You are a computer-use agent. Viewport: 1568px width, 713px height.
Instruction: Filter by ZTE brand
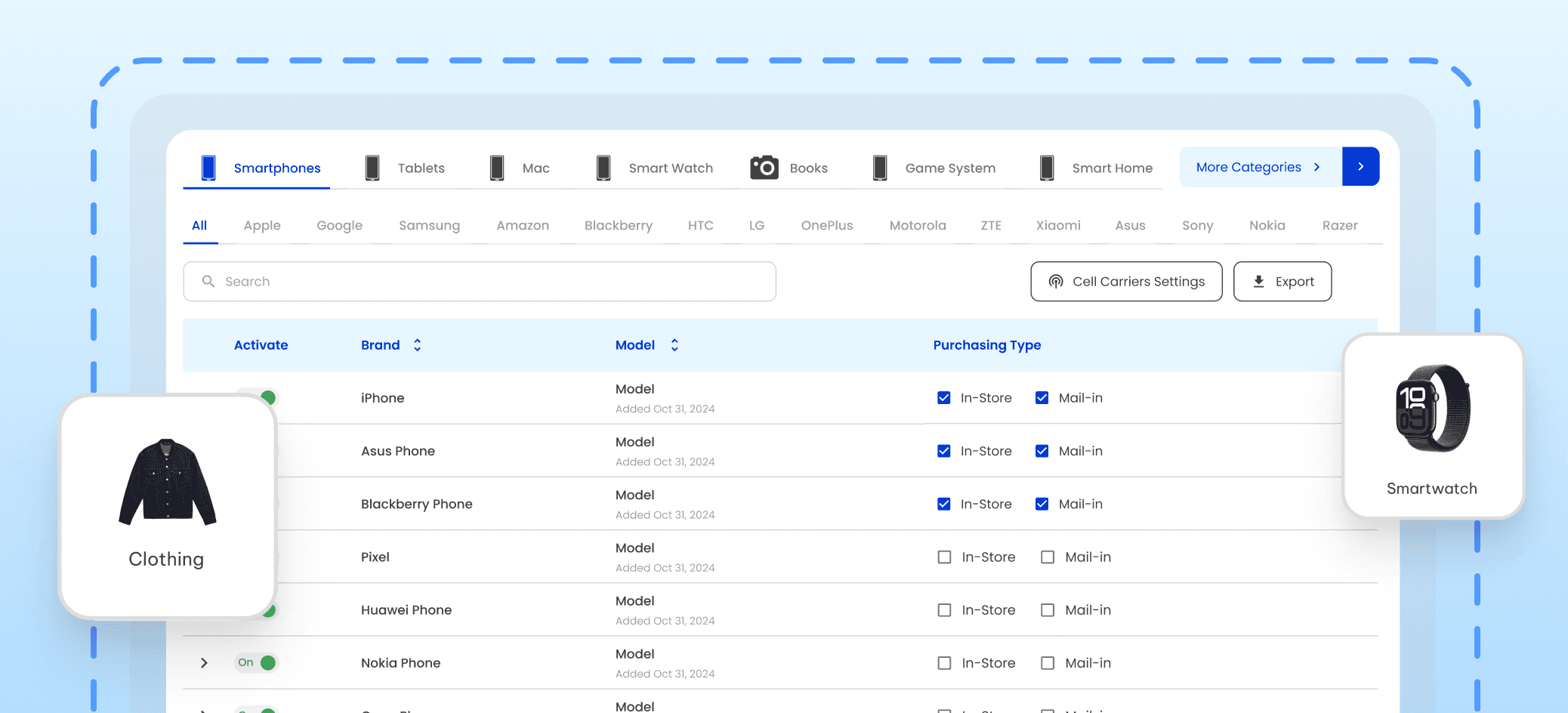click(x=991, y=225)
